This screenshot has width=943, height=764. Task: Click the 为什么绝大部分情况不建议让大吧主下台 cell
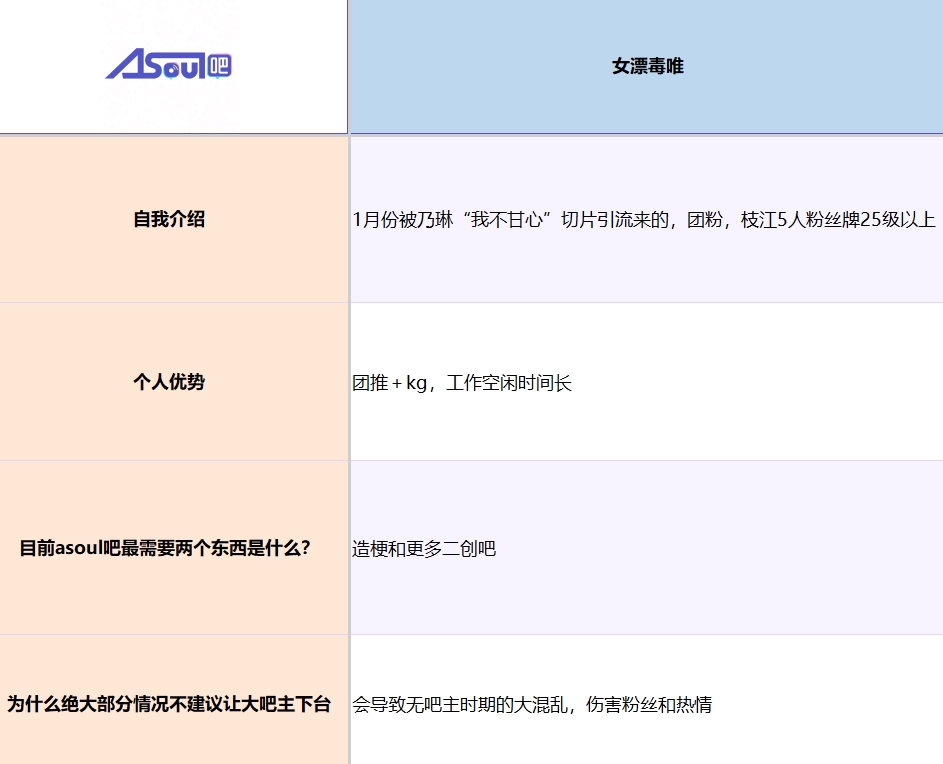point(174,700)
